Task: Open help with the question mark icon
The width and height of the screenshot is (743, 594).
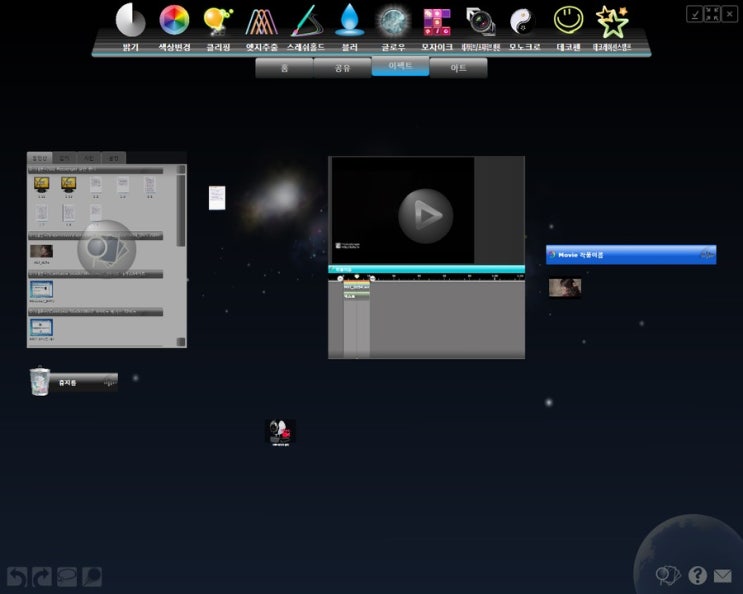Action: (x=697, y=575)
